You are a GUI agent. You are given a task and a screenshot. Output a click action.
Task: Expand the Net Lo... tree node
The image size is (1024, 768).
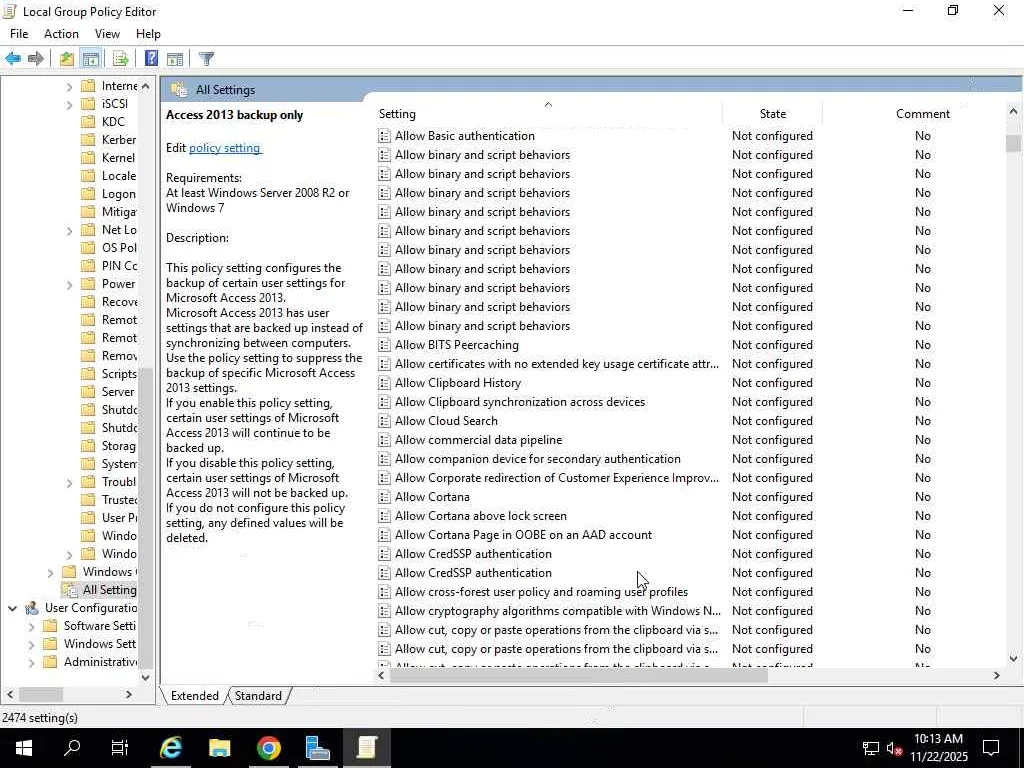(69, 231)
